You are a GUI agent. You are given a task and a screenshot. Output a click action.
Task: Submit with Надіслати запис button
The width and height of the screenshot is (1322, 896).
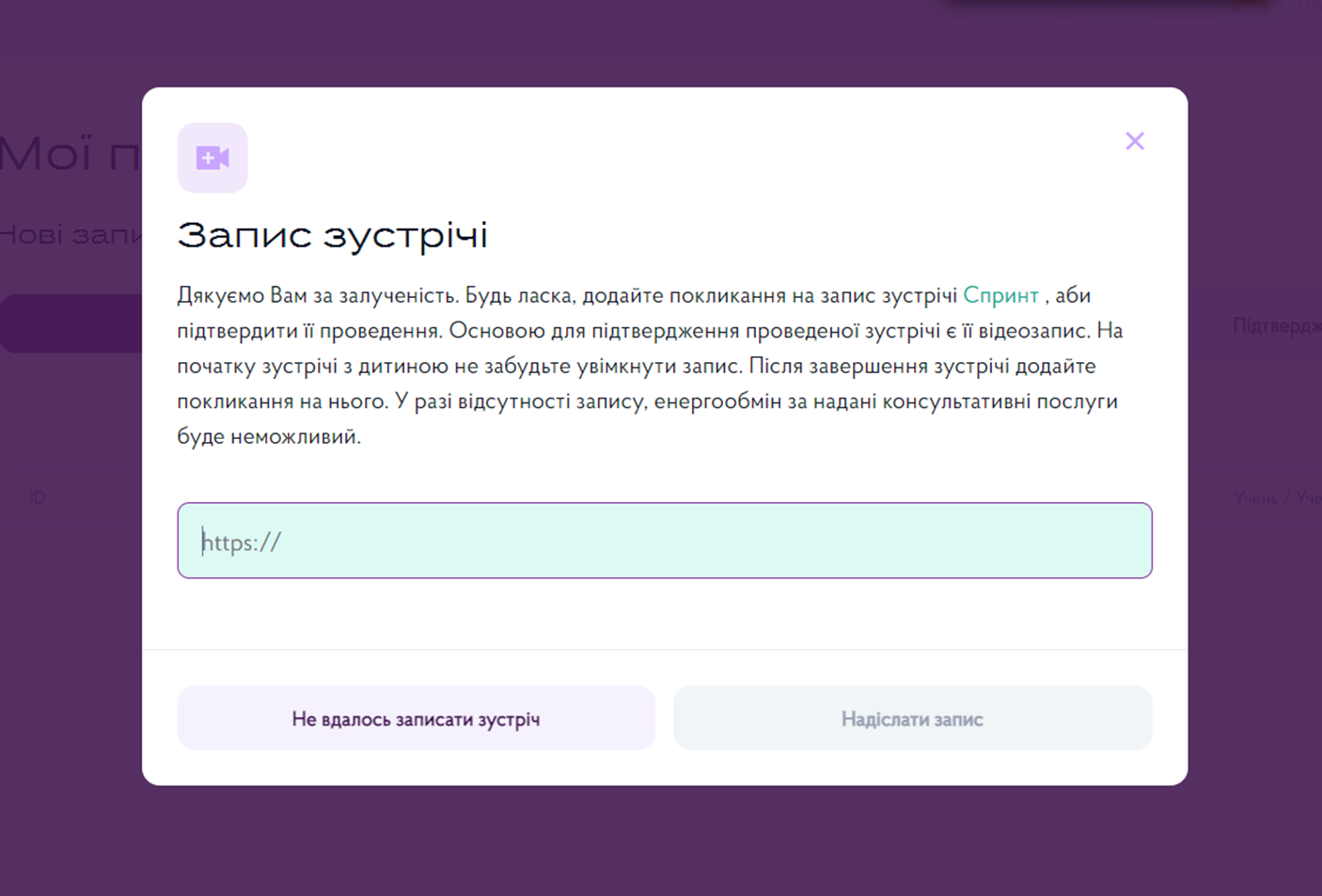(912, 718)
